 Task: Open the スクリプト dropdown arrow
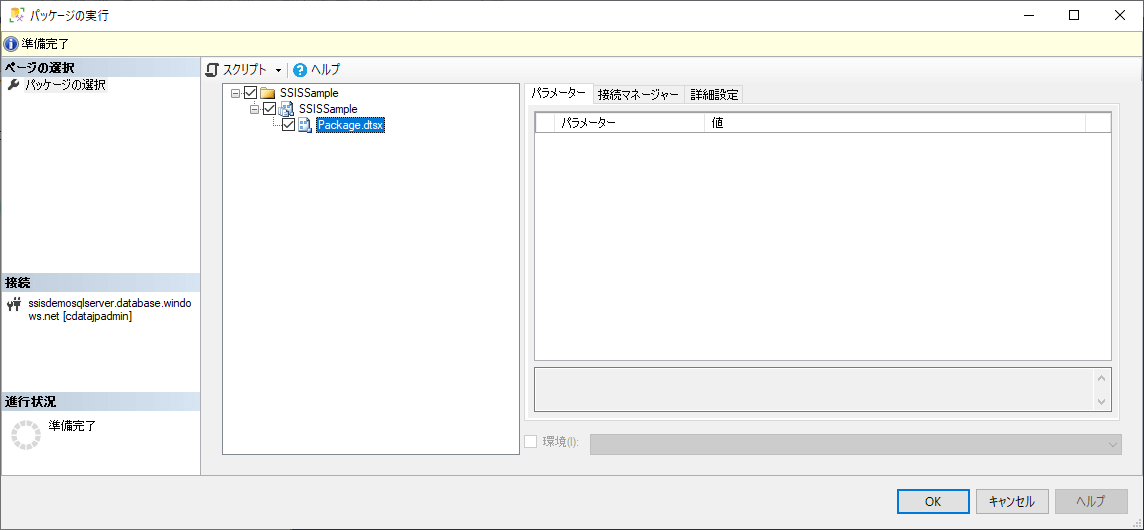click(278, 71)
